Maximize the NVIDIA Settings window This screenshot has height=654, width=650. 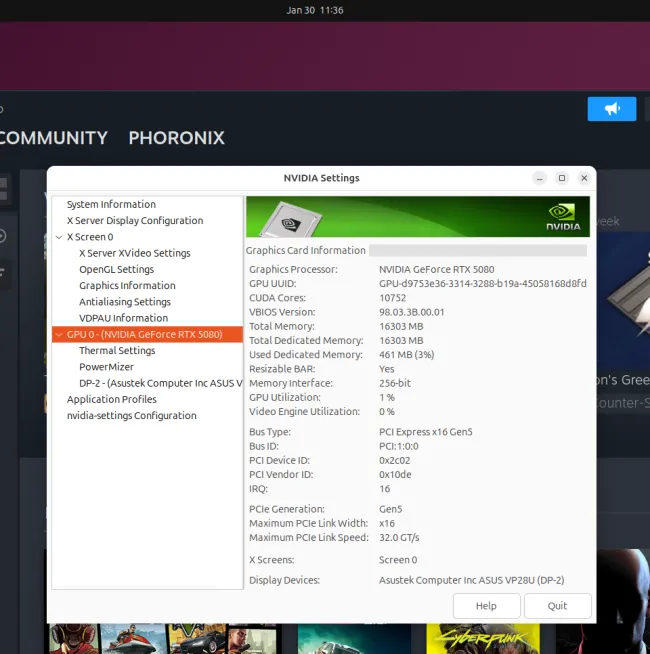pos(562,178)
